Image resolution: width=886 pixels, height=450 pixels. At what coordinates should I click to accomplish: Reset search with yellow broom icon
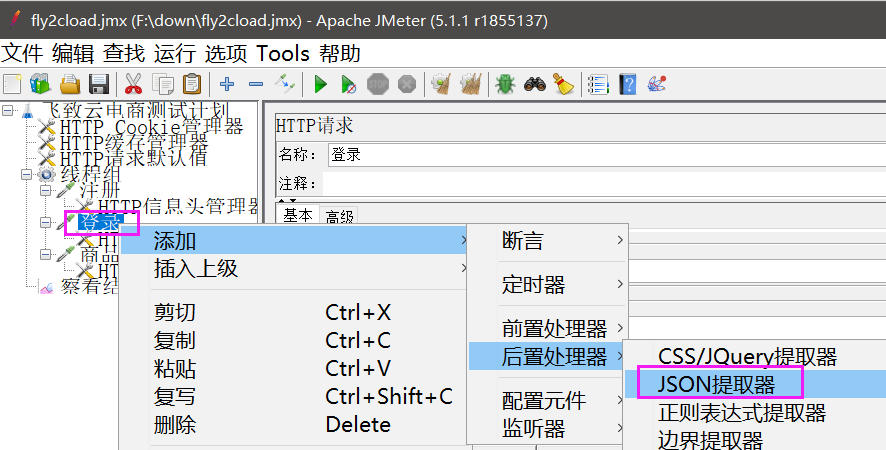(563, 84)
